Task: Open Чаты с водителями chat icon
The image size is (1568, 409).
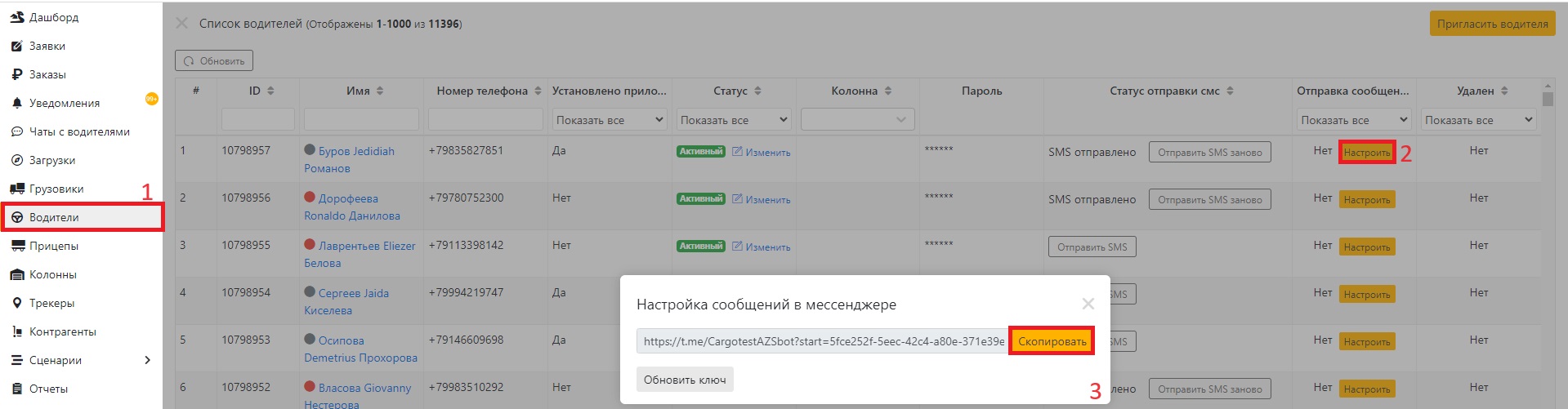Action: (x=16, y=131)
